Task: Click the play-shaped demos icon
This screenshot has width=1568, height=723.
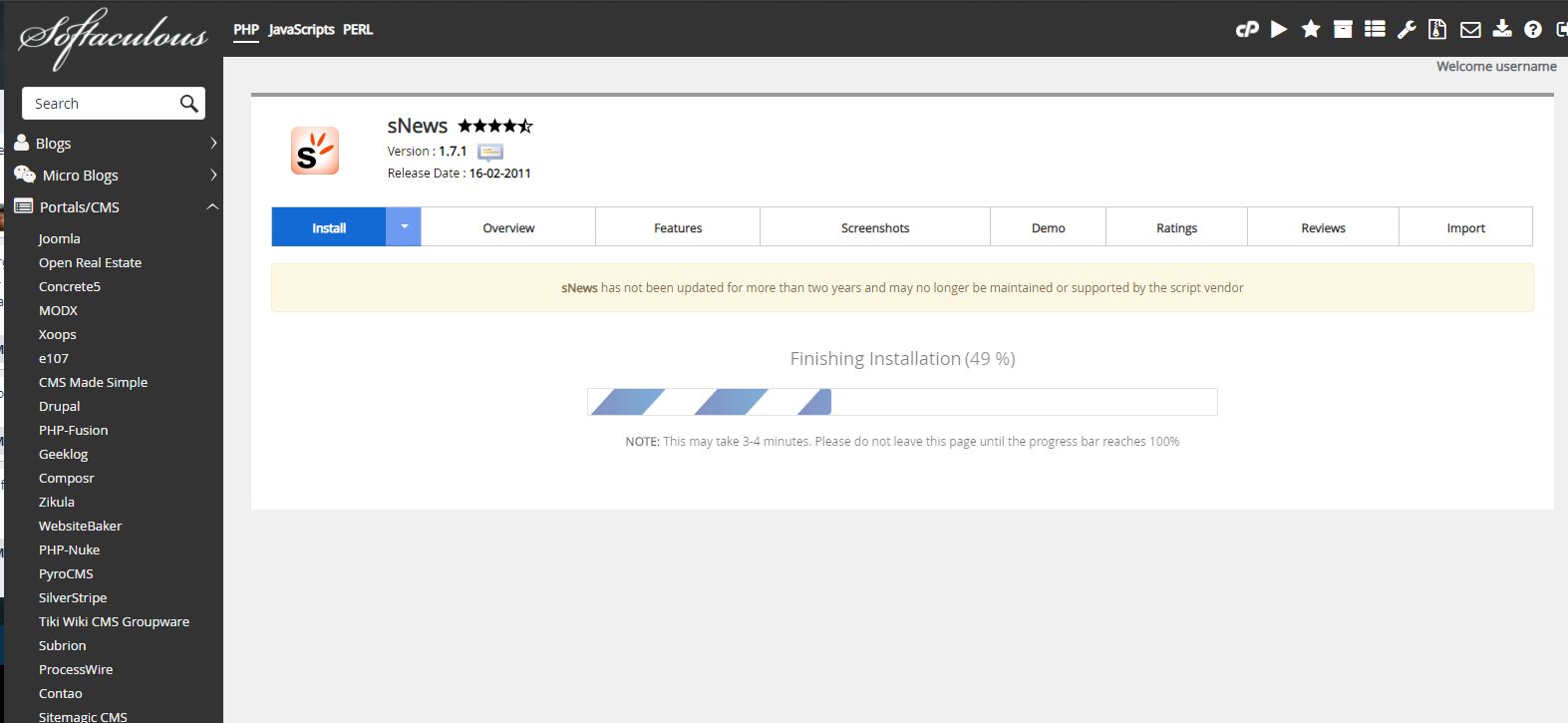Action: coord(1279,30)
